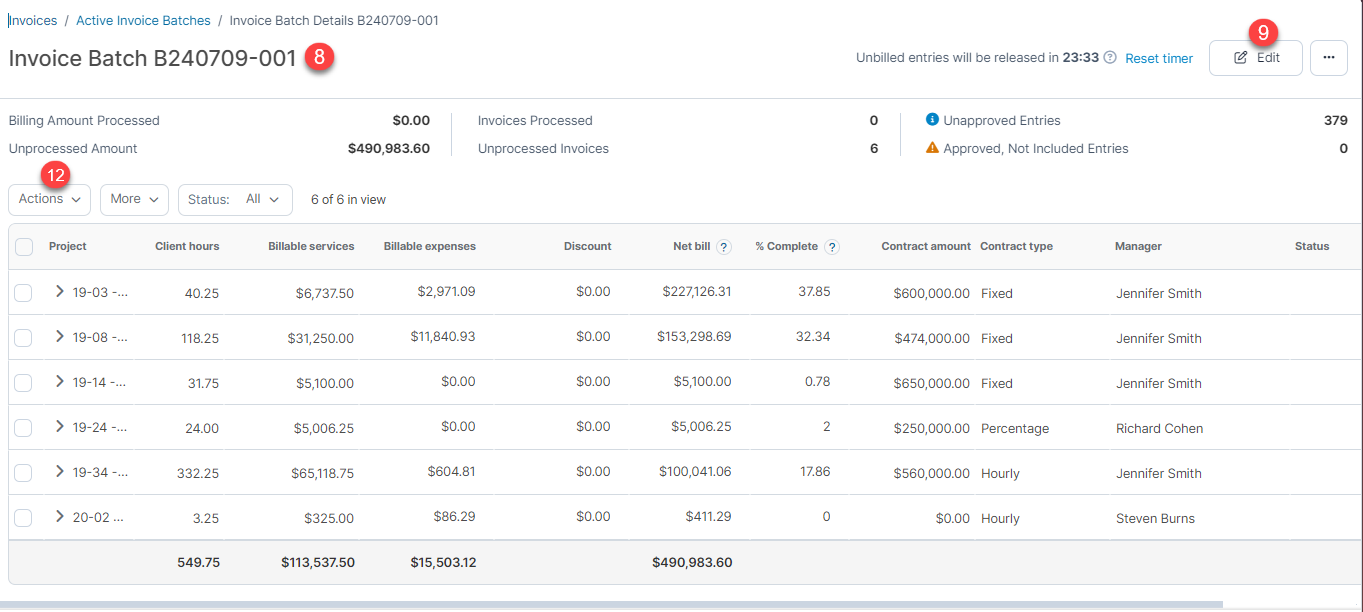Click the Reset timer link
Screen dimensions: 1363x612
pos(1158,58)
